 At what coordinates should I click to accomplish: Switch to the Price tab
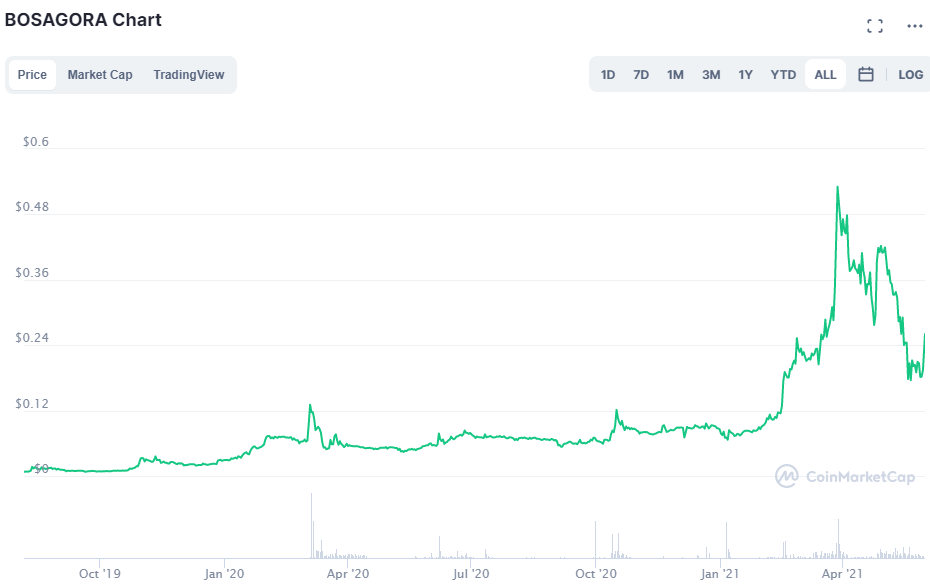pos(32,75)
